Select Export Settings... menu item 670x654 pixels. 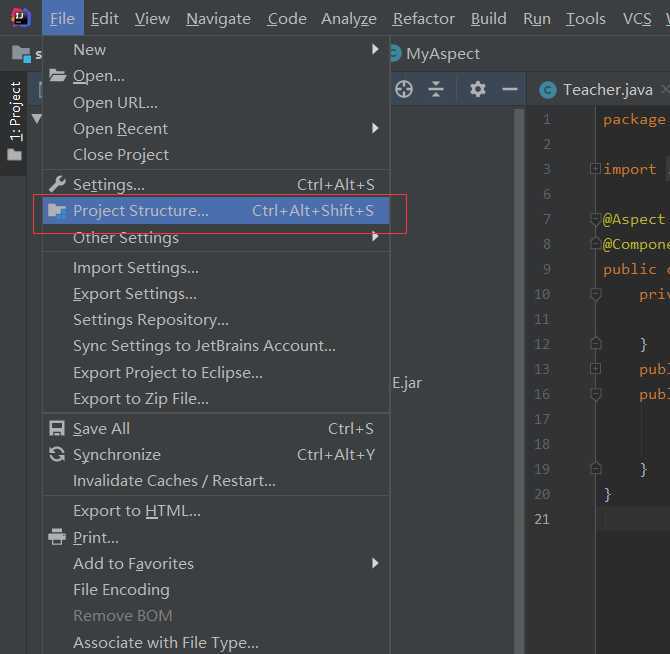tap(216, 294)
